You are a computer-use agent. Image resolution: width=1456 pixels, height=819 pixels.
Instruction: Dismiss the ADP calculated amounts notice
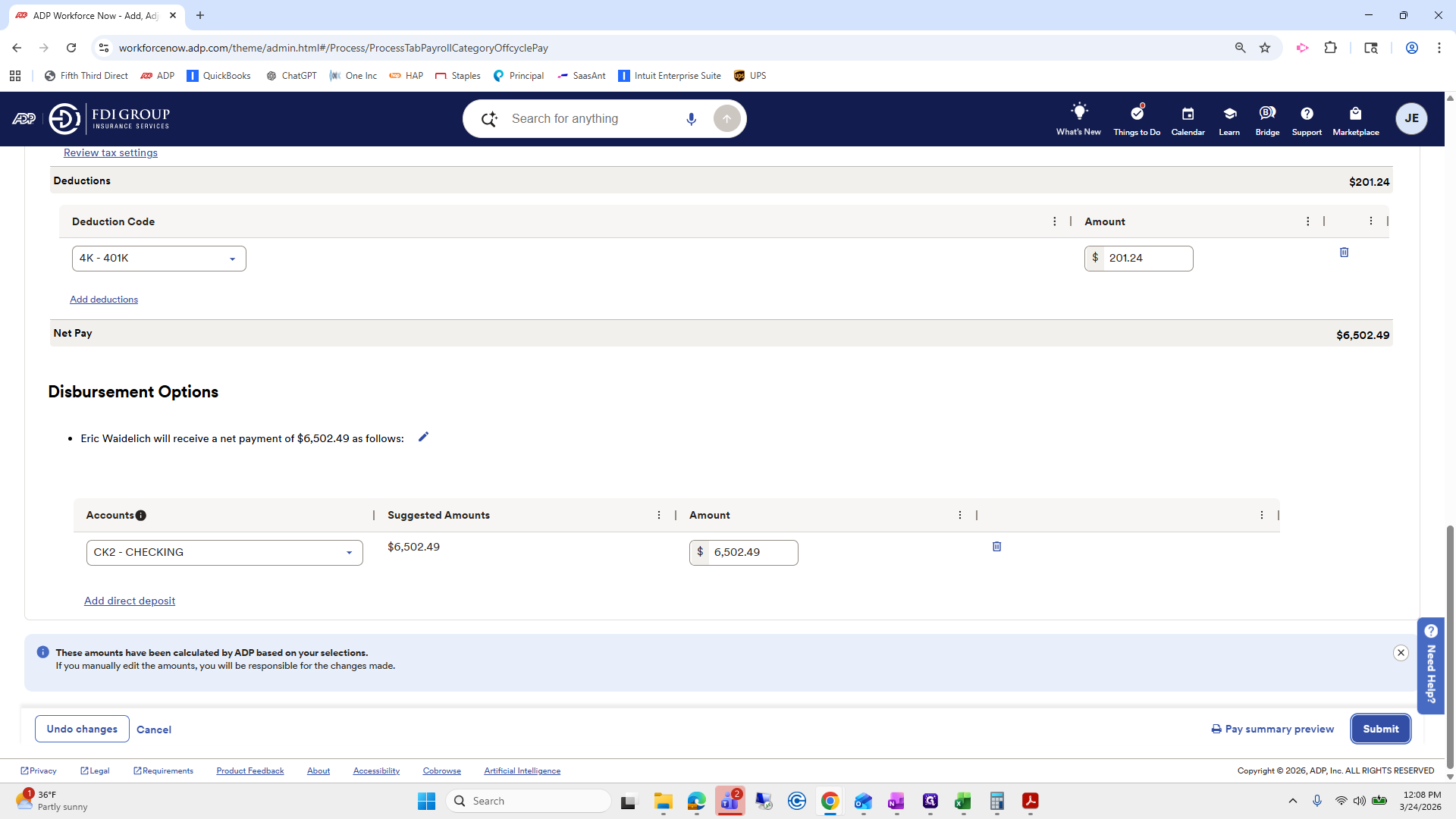(1401, 653)
